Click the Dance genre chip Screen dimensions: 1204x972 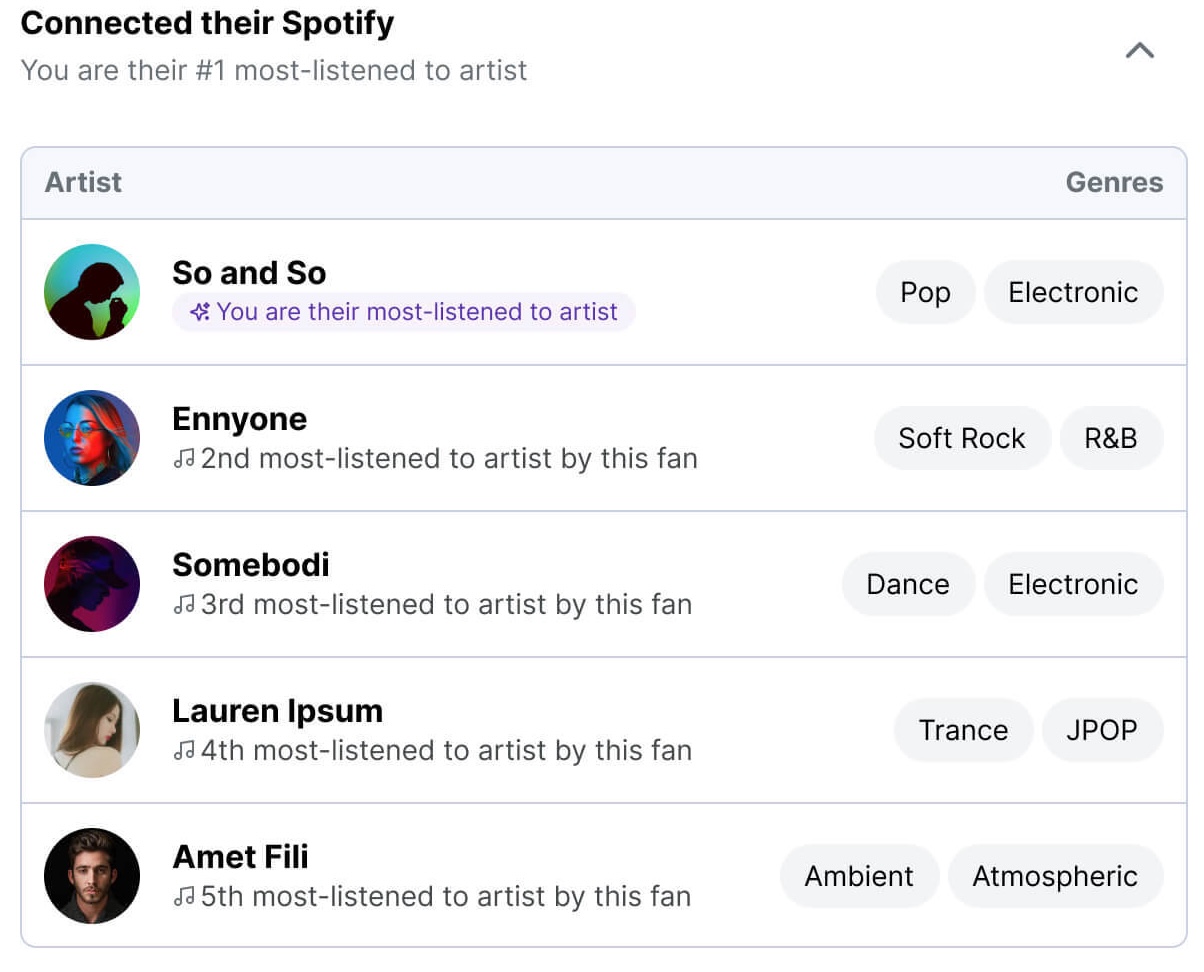[x=908, y=584]
